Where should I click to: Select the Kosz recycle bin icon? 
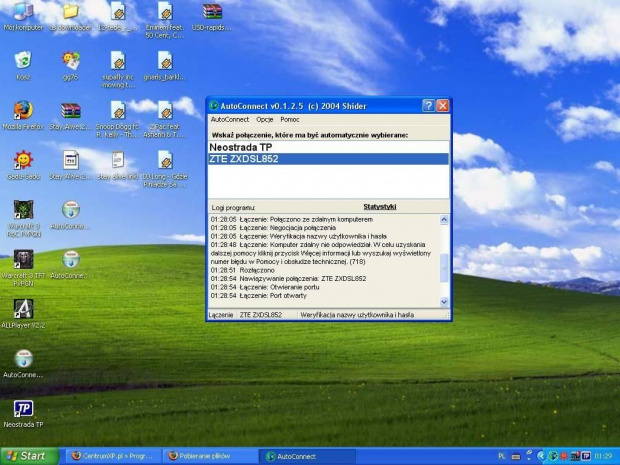[x=23, y=62]
